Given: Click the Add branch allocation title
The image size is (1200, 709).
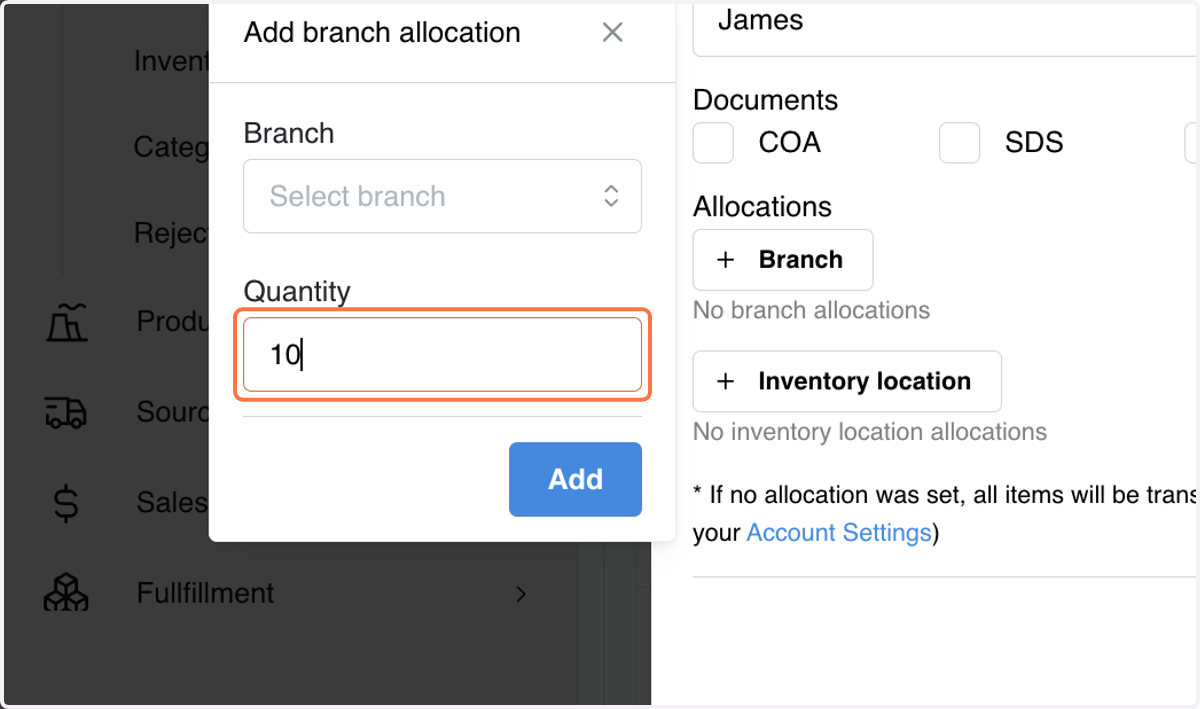Looking at the screenshot, I should 382,33.
